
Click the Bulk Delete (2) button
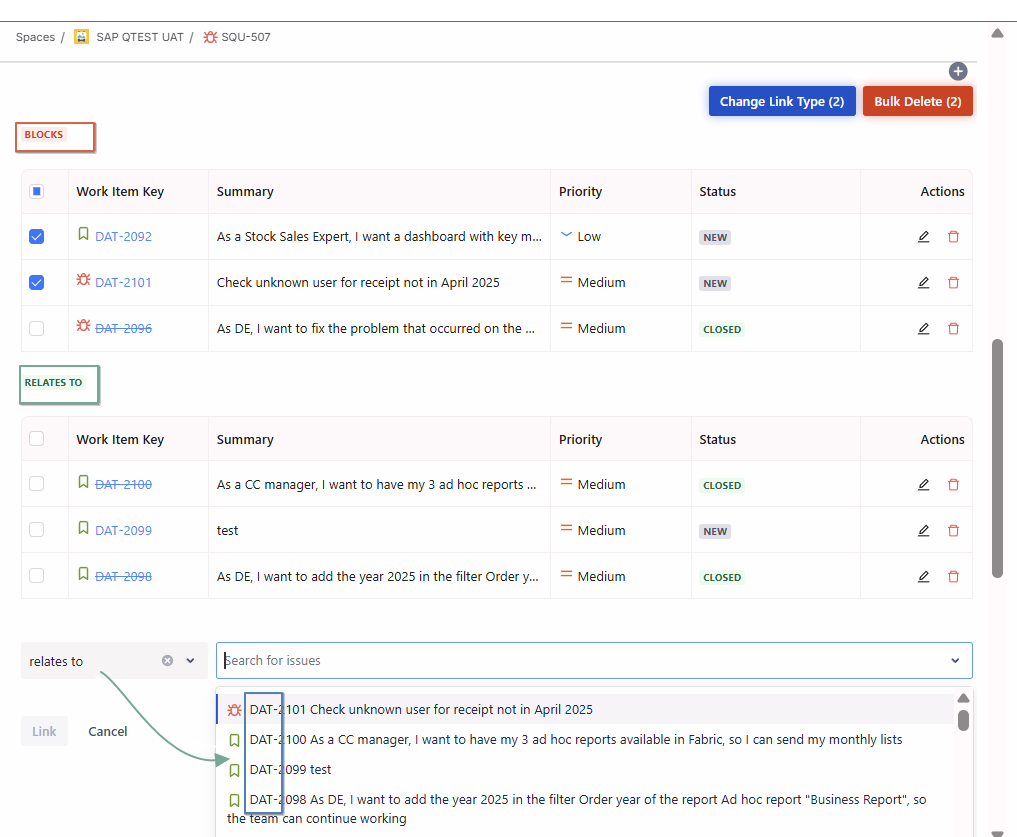[917, 102]
